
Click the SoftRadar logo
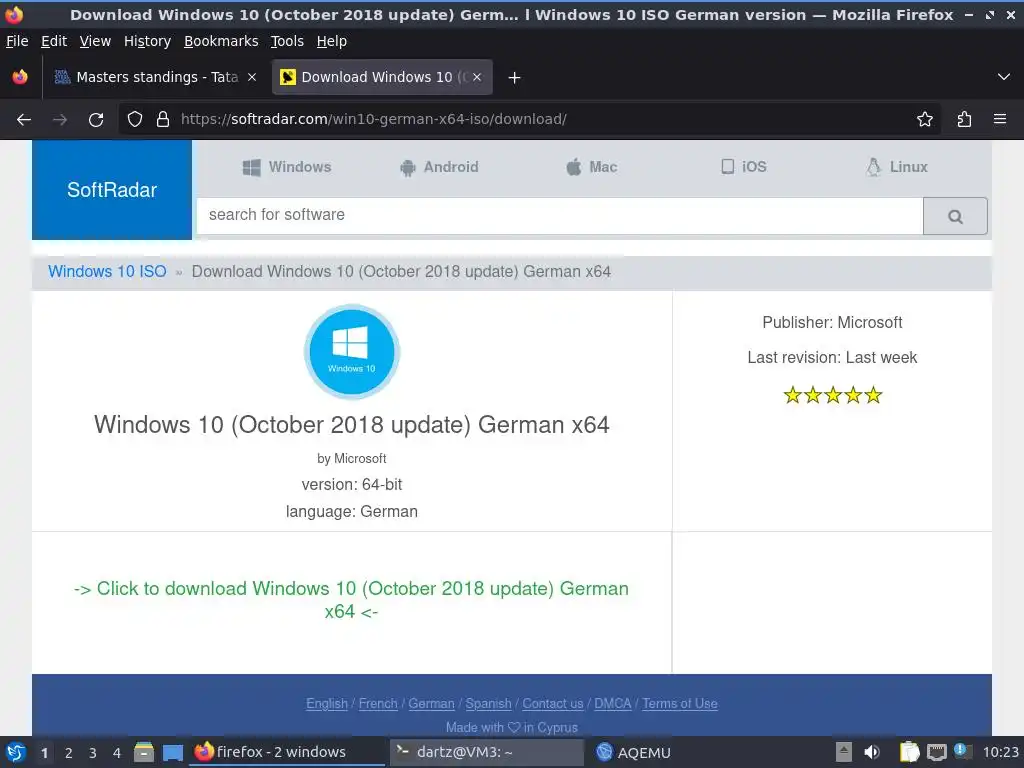pos(112,190)
